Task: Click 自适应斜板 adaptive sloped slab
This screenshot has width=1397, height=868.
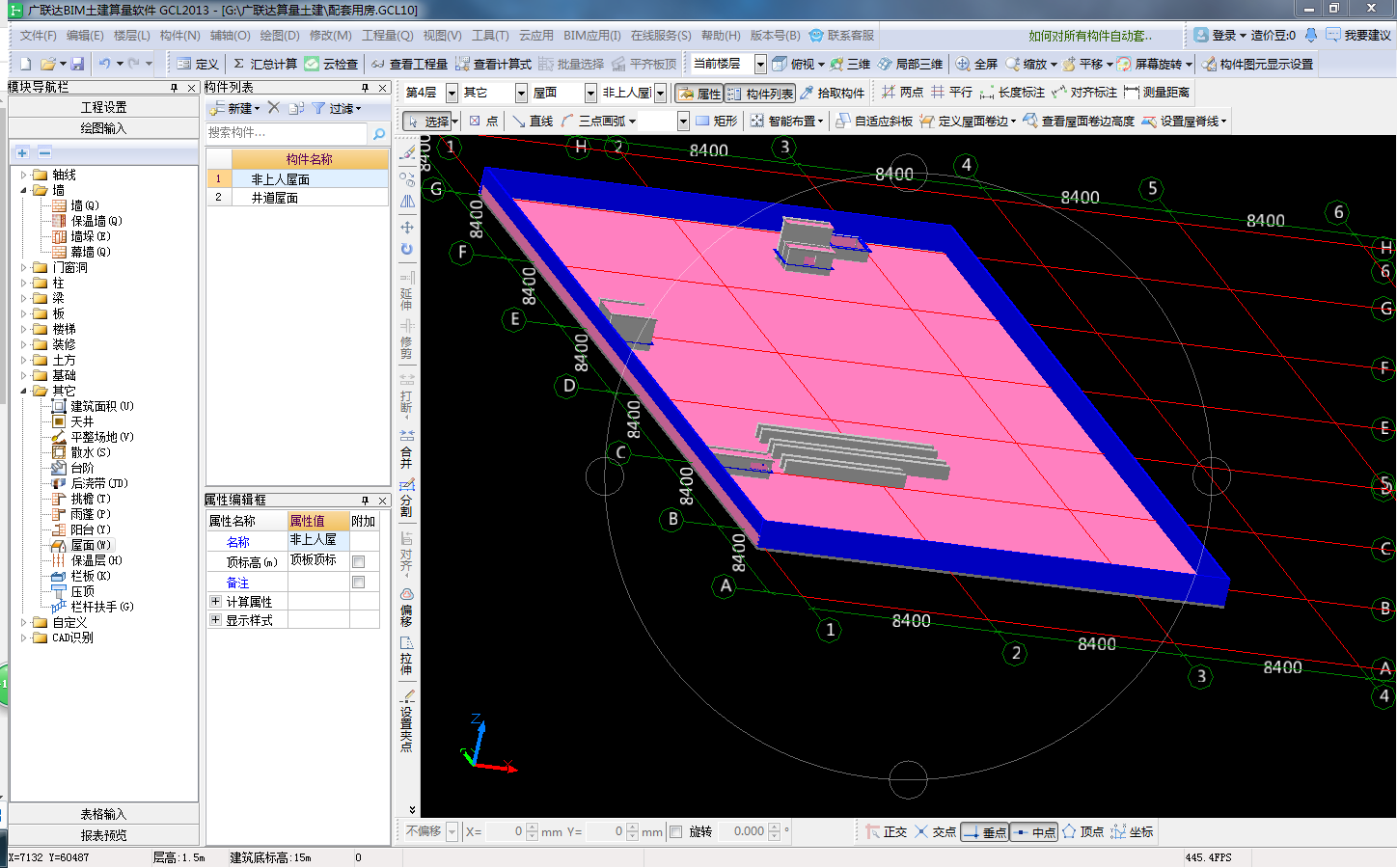Action: click(x=874, y=121)
